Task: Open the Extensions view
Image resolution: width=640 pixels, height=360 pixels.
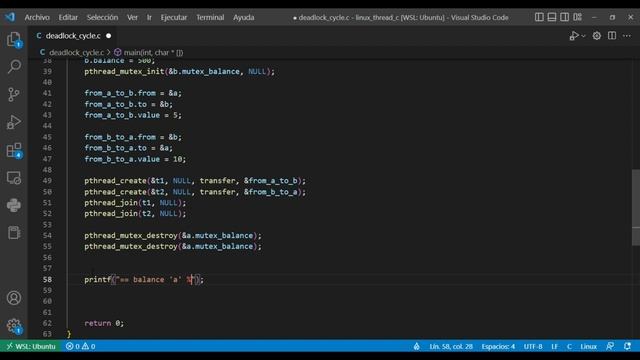Action: coord(14,150)
